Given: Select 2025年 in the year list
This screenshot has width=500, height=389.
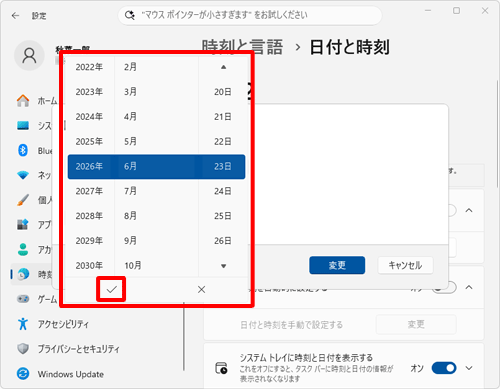Looking at the screenshot, I should [x=89, y=142].
